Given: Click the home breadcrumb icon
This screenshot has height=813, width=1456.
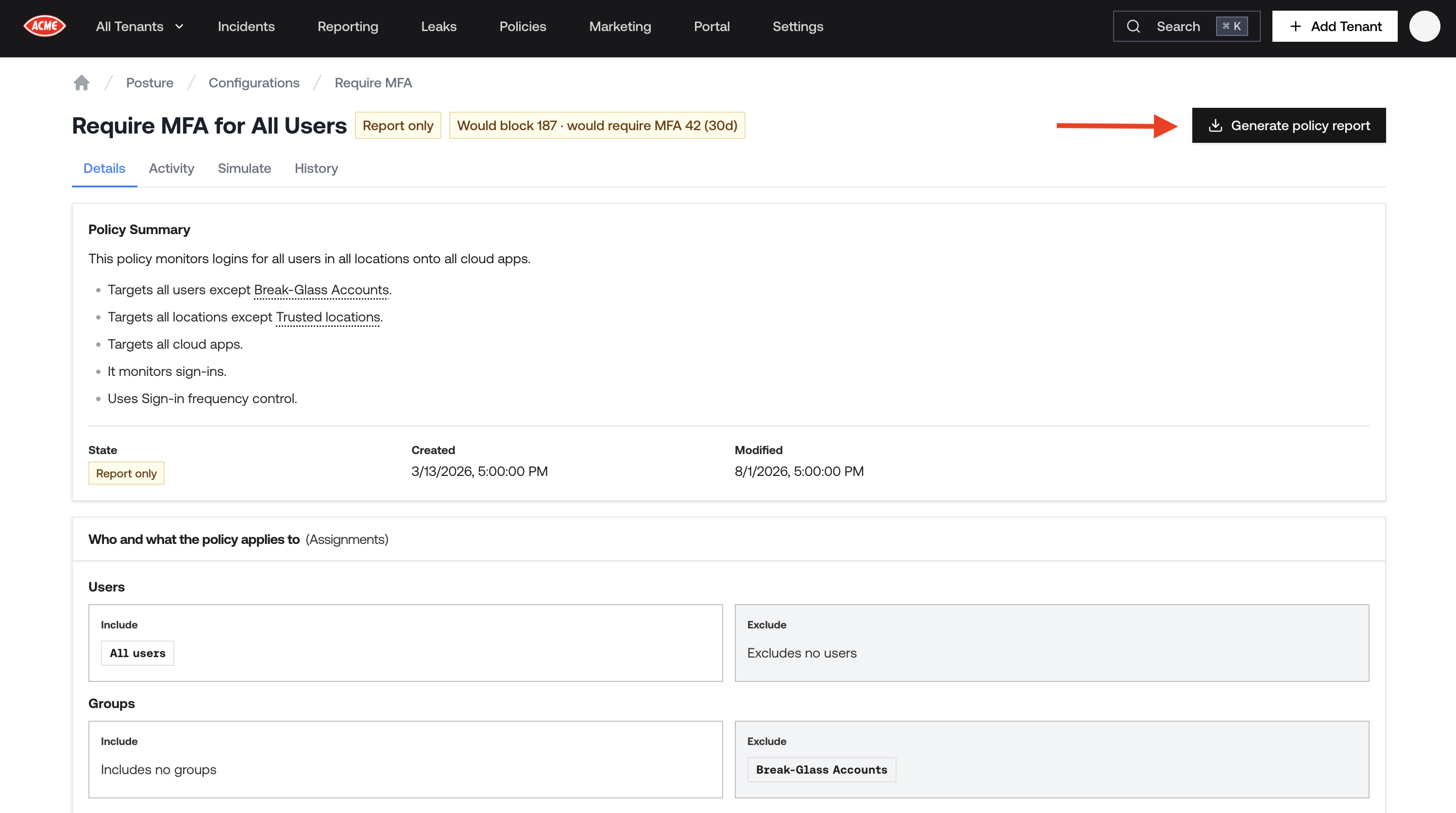Looking at the screenshot, I should tap(82, 83).
